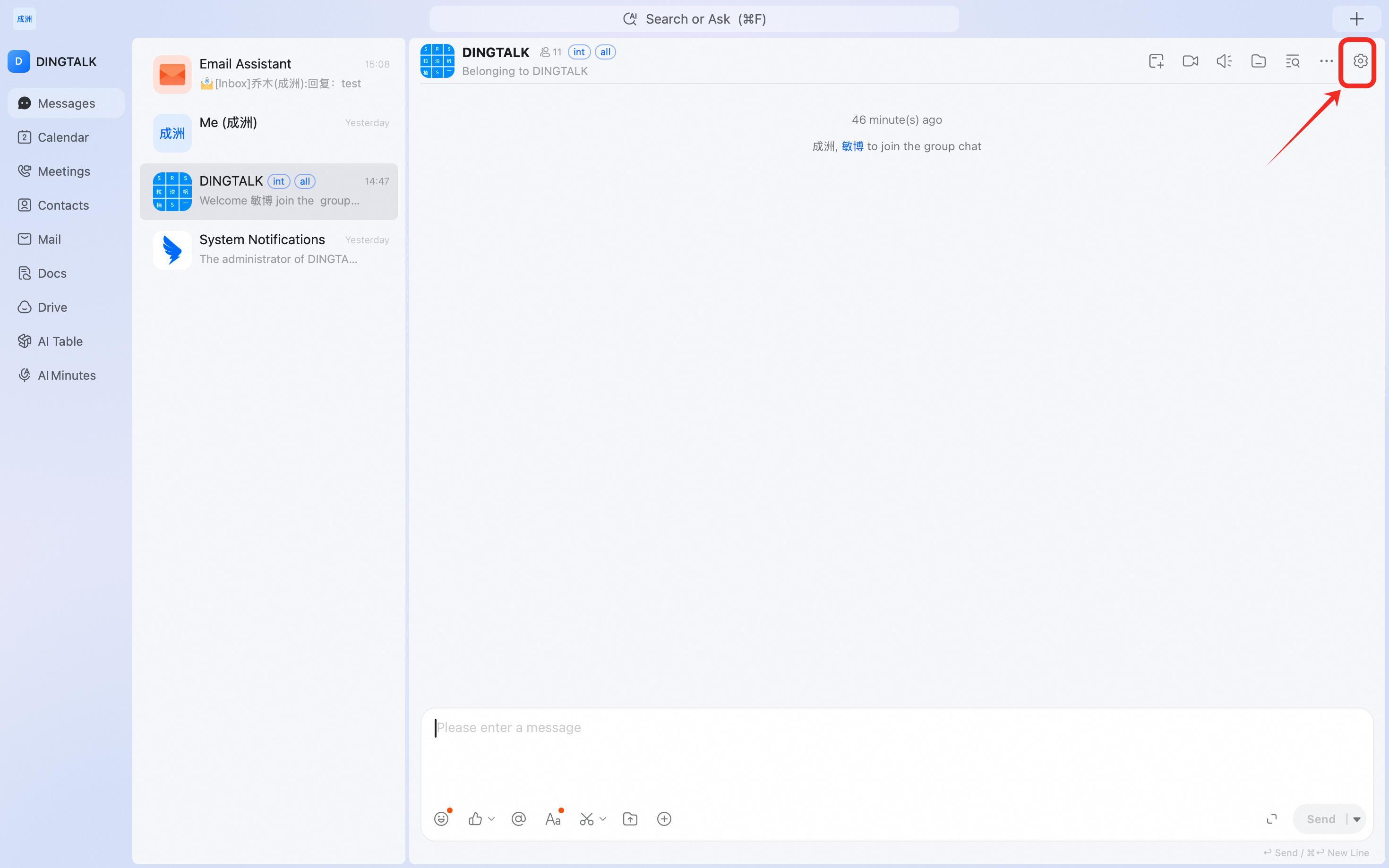Click the 'int' tag in chat header
Screen dimensions: 1389x868
tap(579, 52)
